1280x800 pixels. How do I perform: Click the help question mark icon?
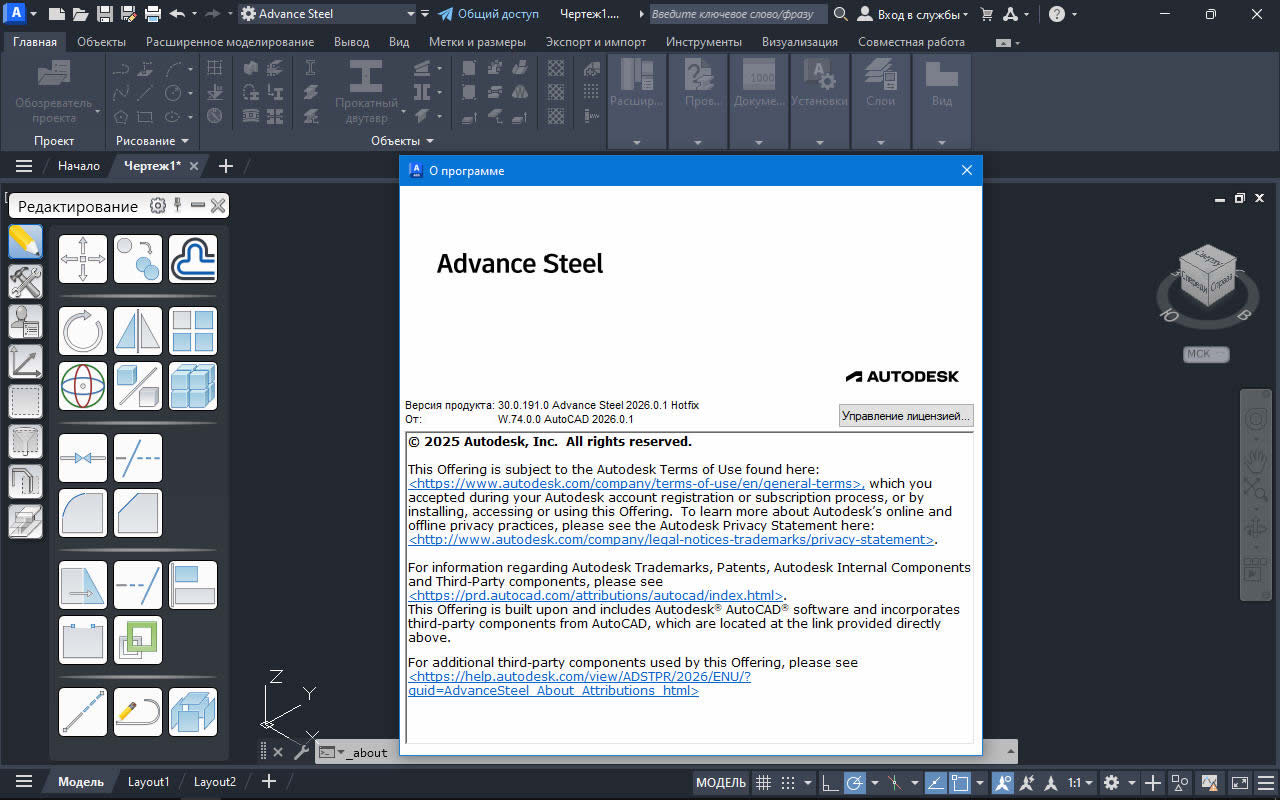(x=1057, y=14)
